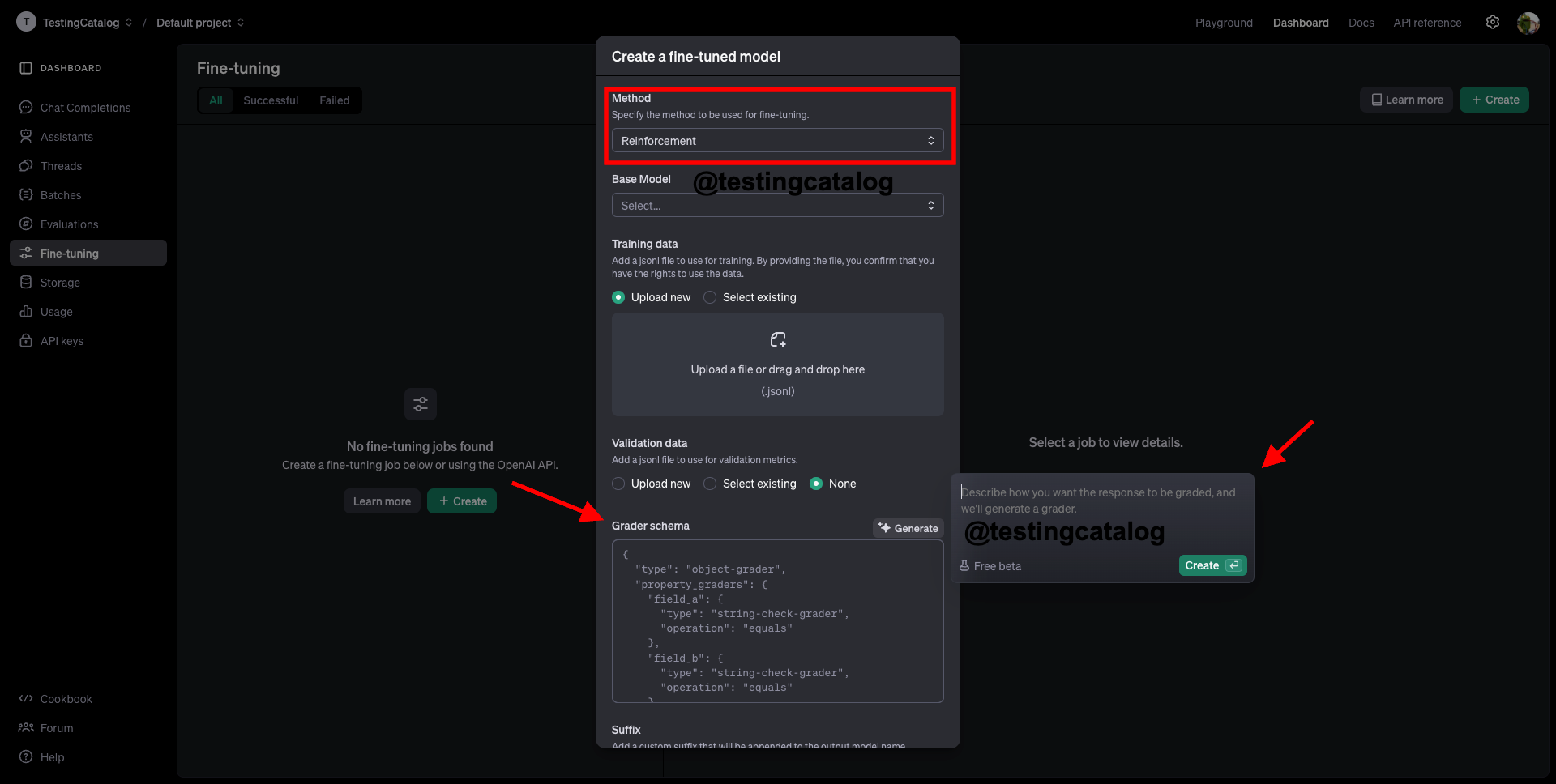Screen dimensions: 1556x784
Task: Open the API keys page
Action: pos(61,340)
